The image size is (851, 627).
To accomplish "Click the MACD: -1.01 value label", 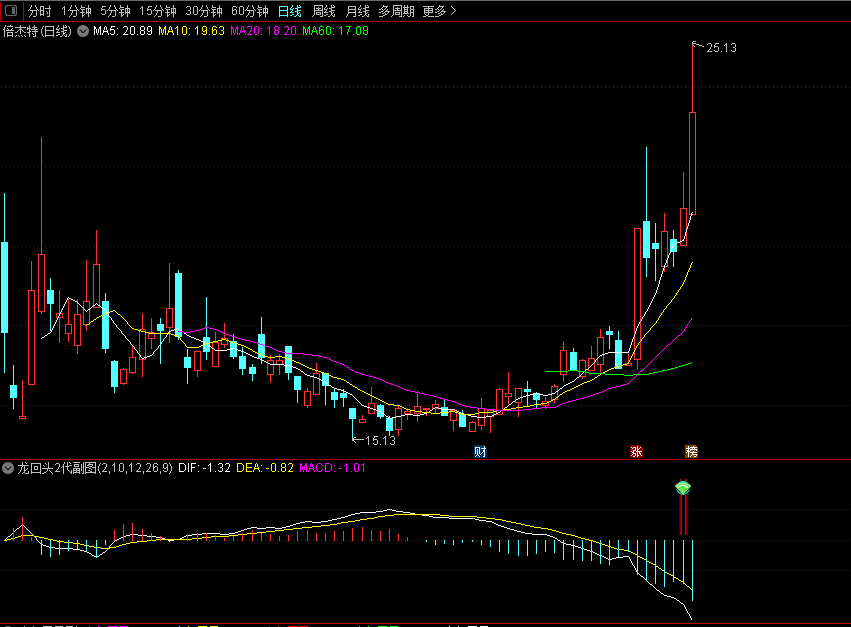I will click(x=332, y=468).
